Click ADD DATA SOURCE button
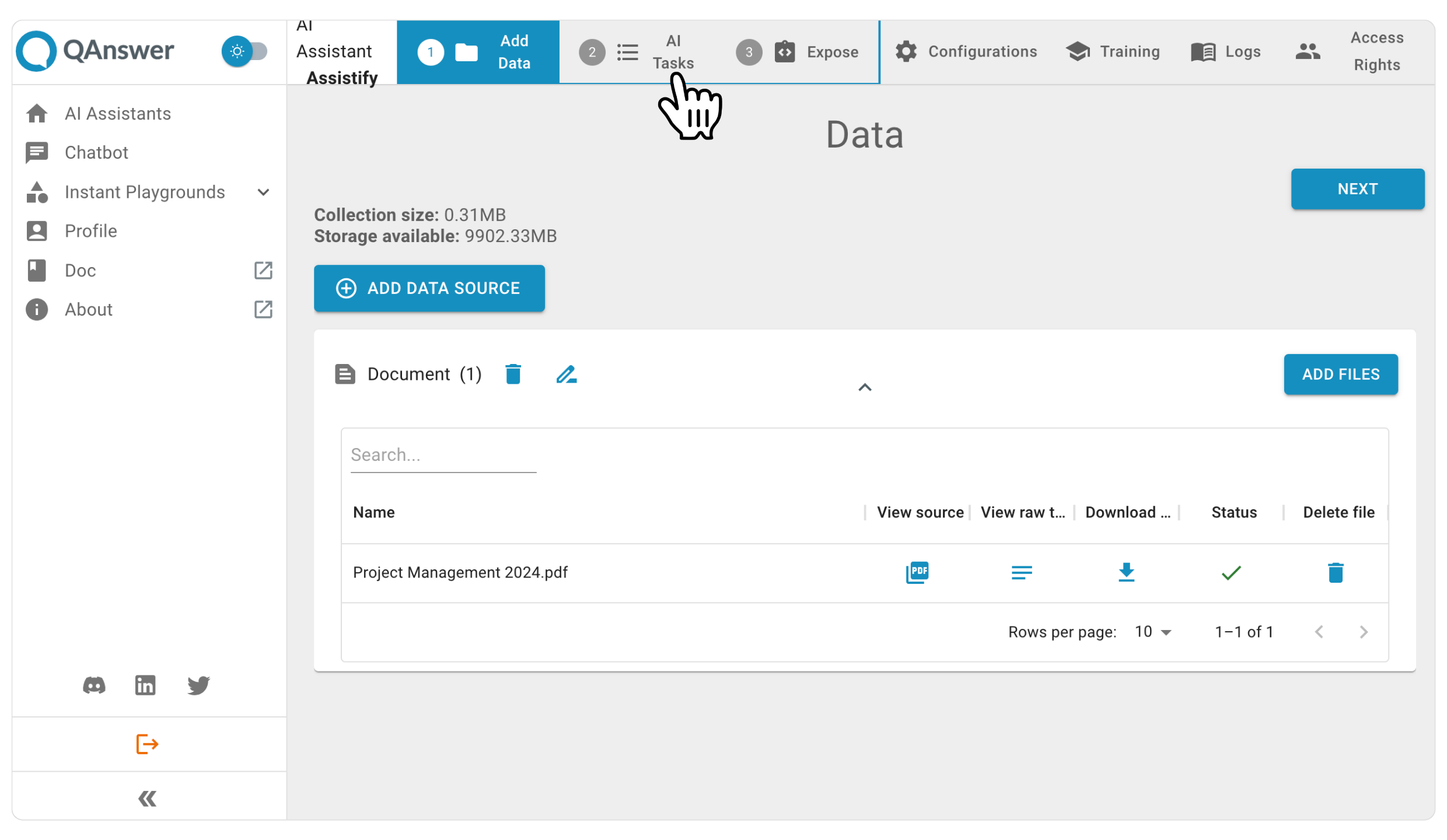Image resolution: width=1447 pixels, height=840 pixels. pos(429,288)
